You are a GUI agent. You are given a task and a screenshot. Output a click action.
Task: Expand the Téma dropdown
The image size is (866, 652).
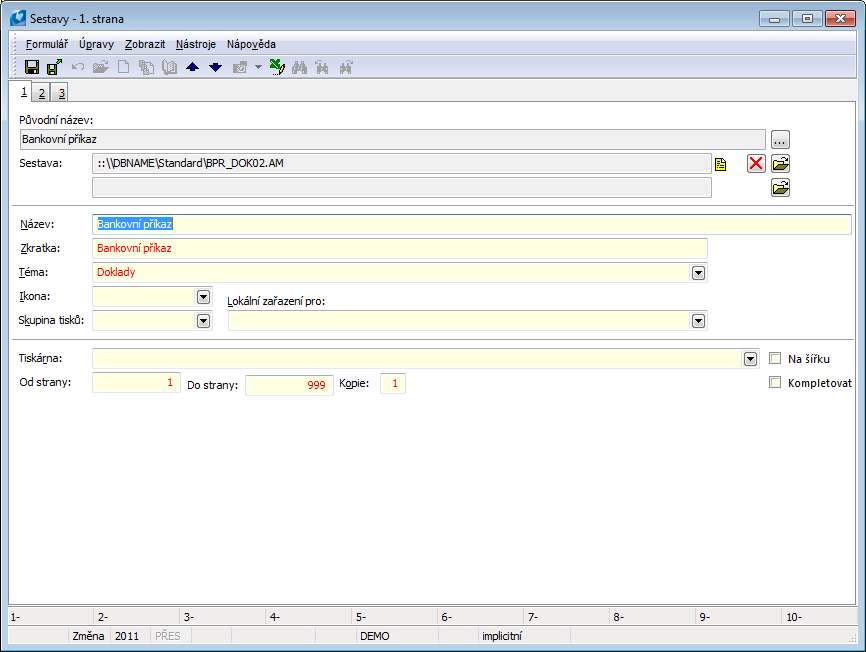(x=698, y=273)
